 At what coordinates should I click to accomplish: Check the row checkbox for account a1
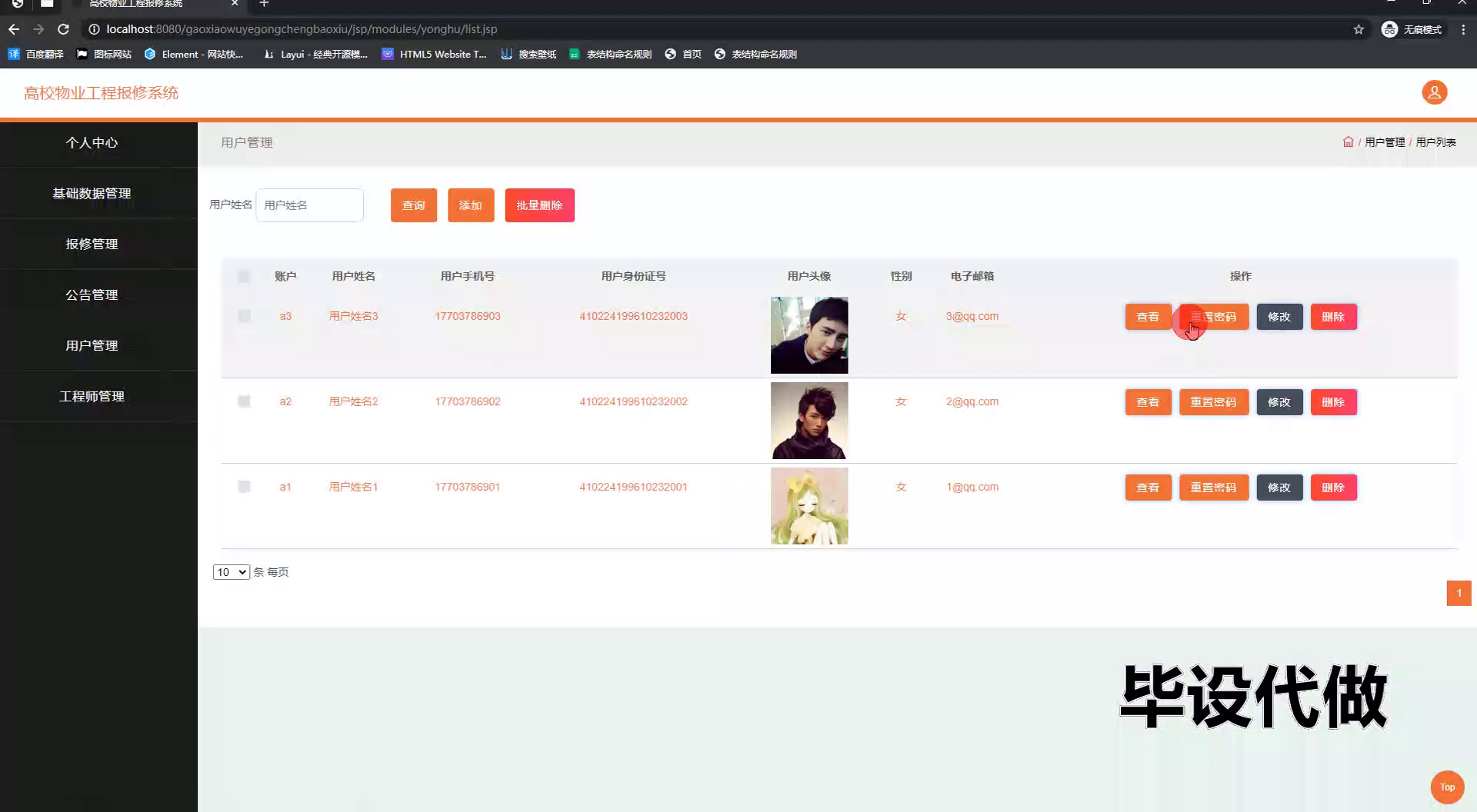[244, 487]
